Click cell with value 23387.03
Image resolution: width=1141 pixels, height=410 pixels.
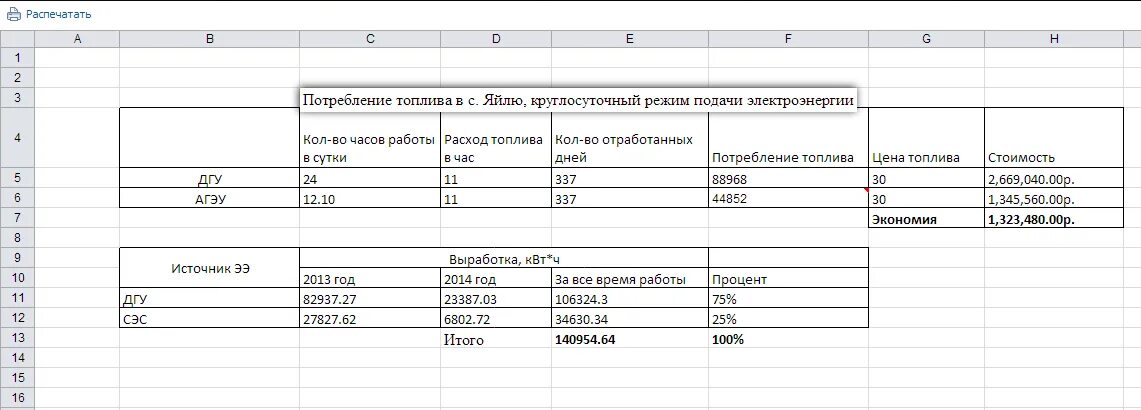click(496, 298)
